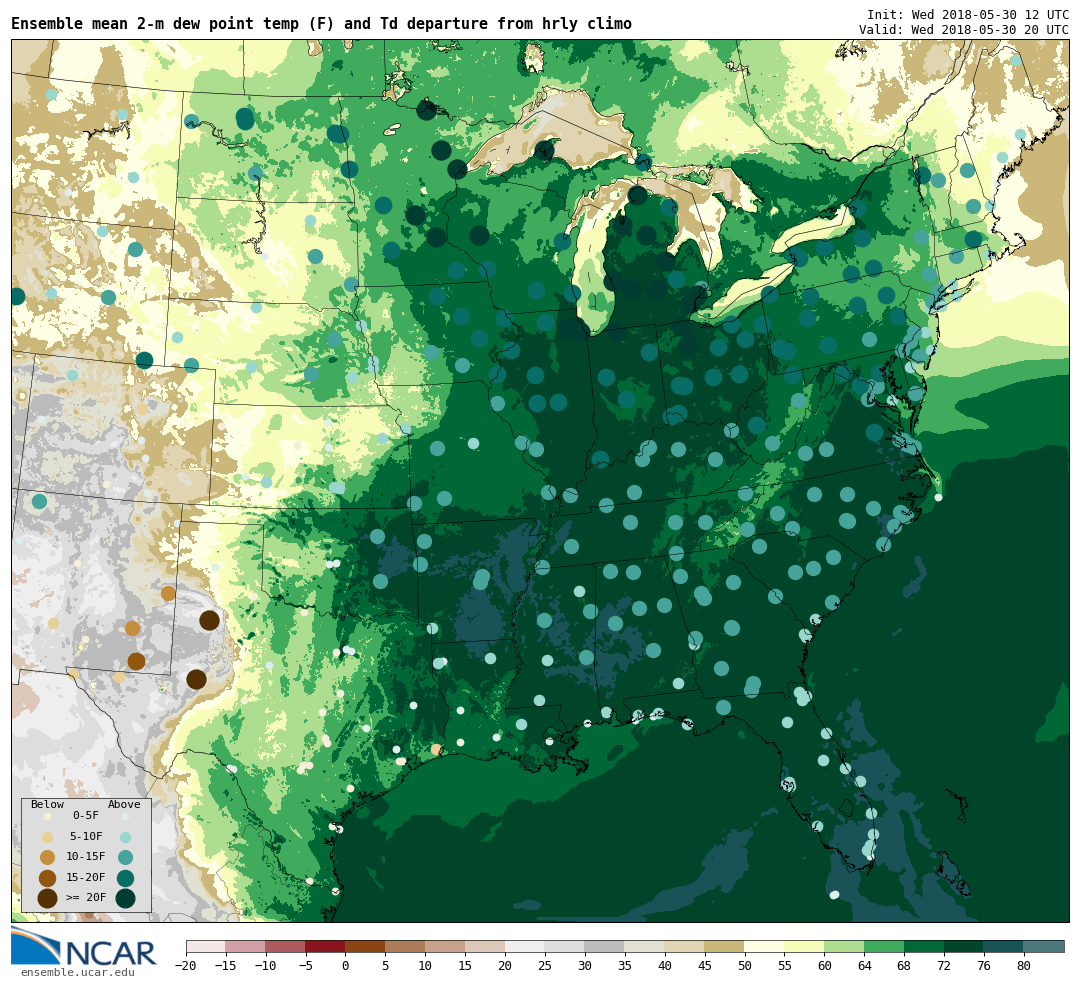This screenshot has width=1080, height=985.
Task: Open the ensemble.ucar.edu link text
Action: coord(78,972)
